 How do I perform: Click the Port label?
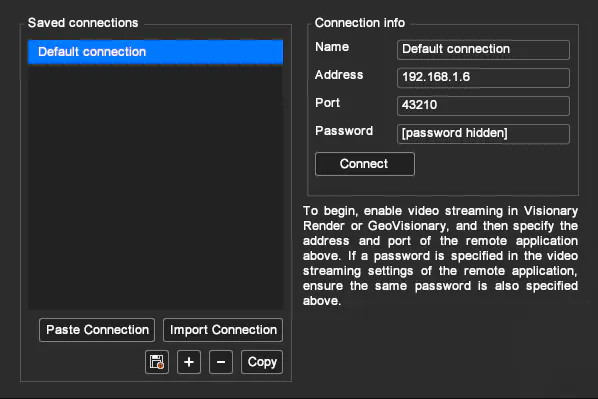point(327,103)
